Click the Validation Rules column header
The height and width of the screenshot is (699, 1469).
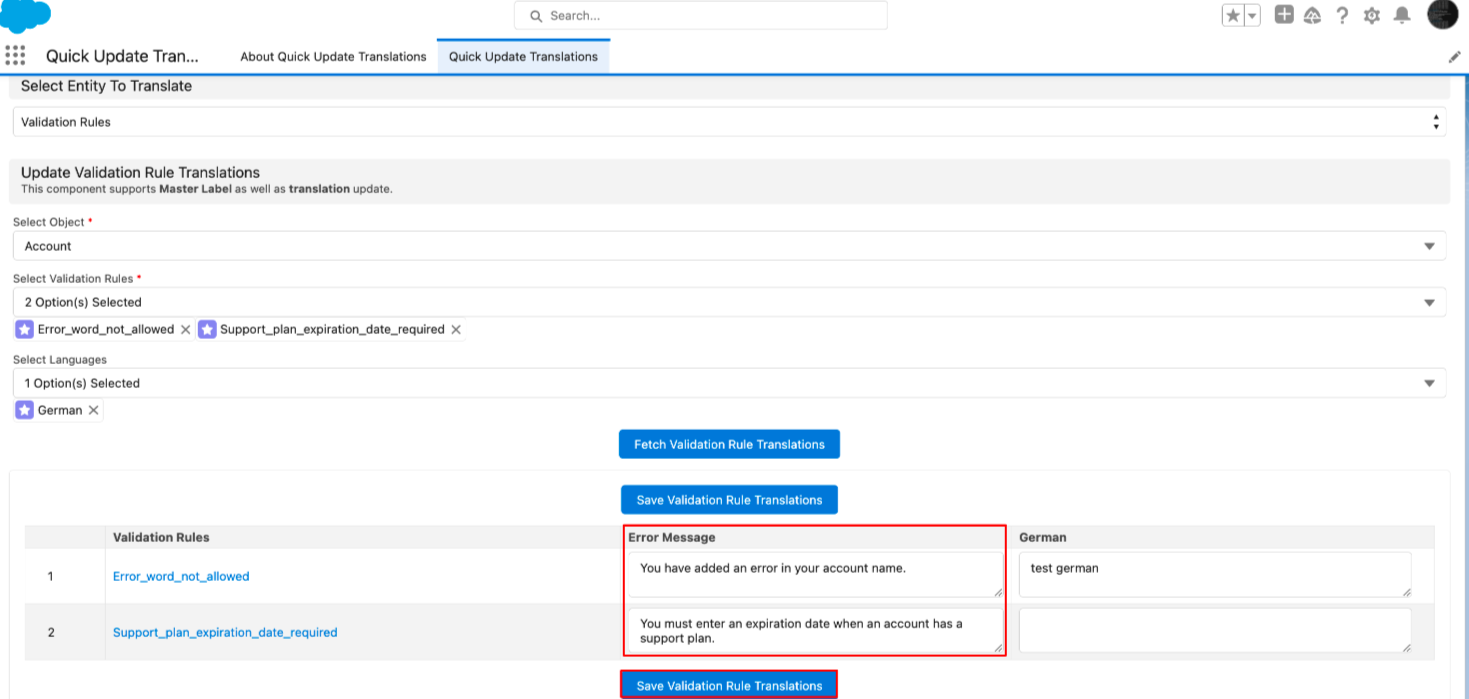tap(161, 537)
